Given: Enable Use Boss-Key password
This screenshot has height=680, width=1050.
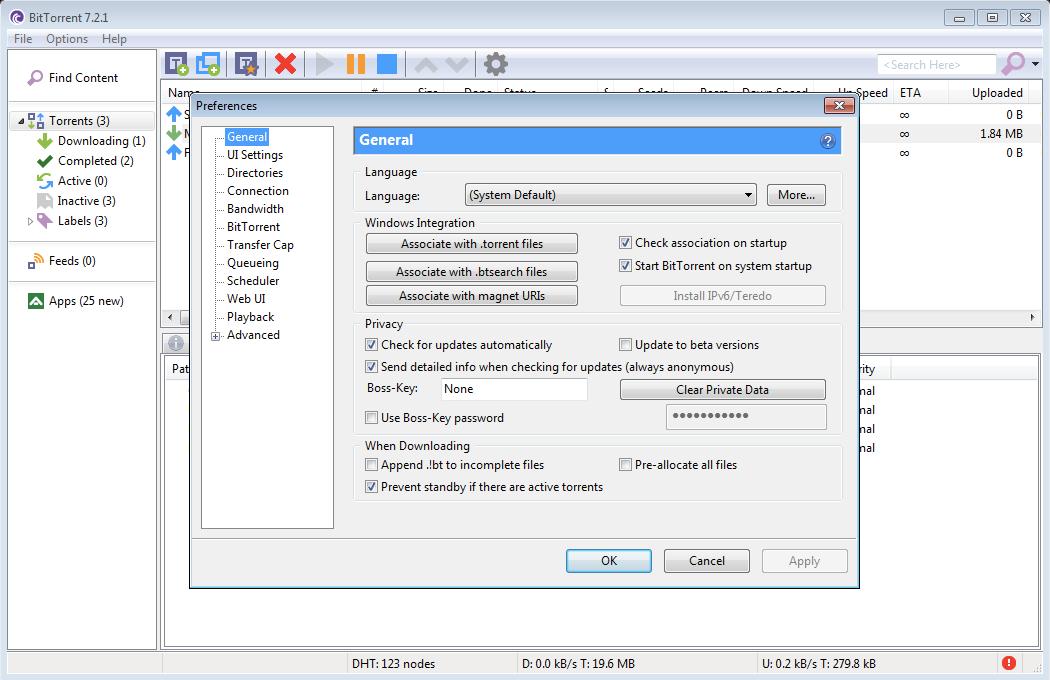Looking at the screenshot, I should point(371,417).
